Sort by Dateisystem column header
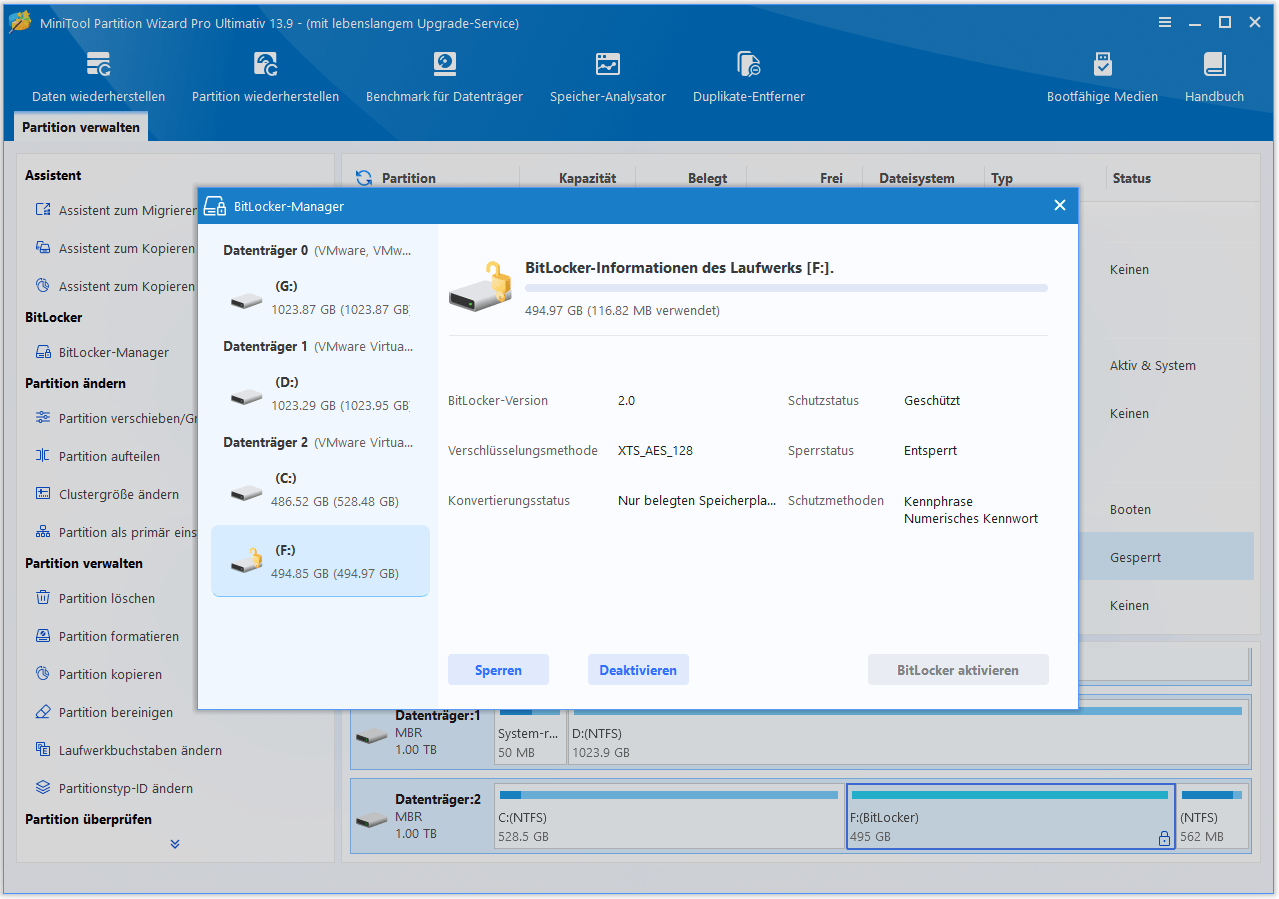1279x899 pixels. click(916, 178)
